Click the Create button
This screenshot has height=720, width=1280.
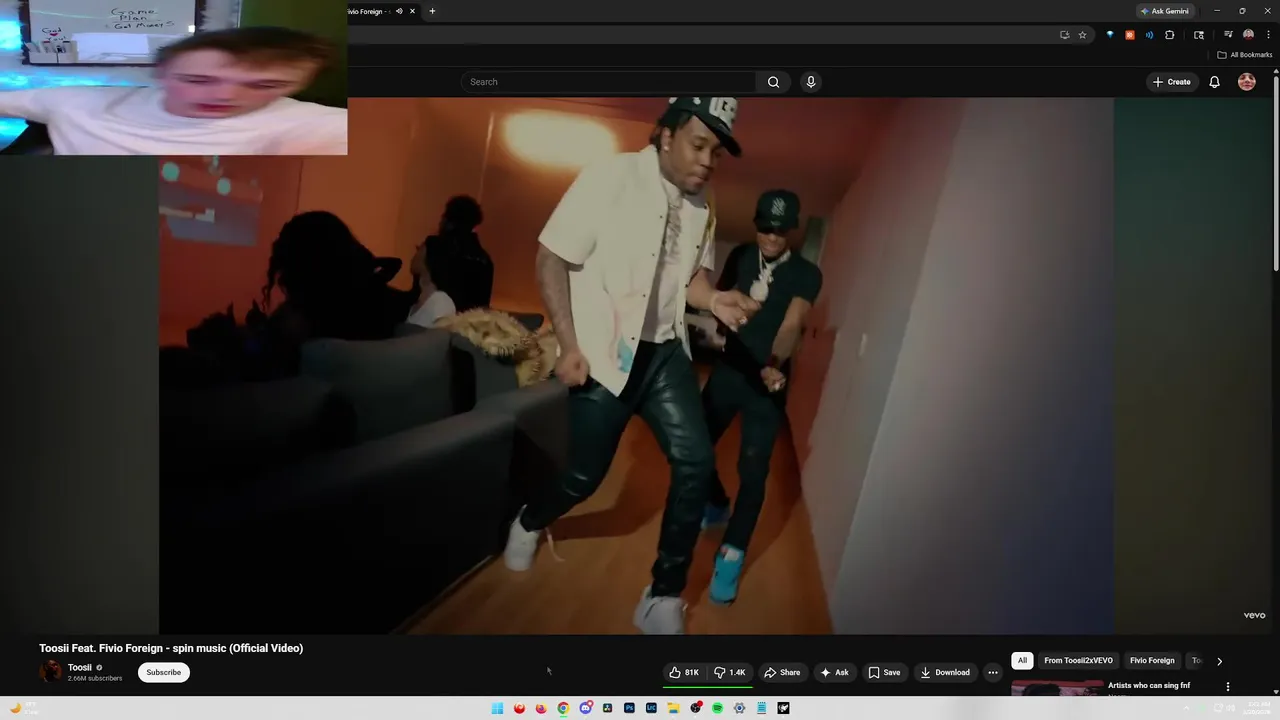pos(1171,82)
